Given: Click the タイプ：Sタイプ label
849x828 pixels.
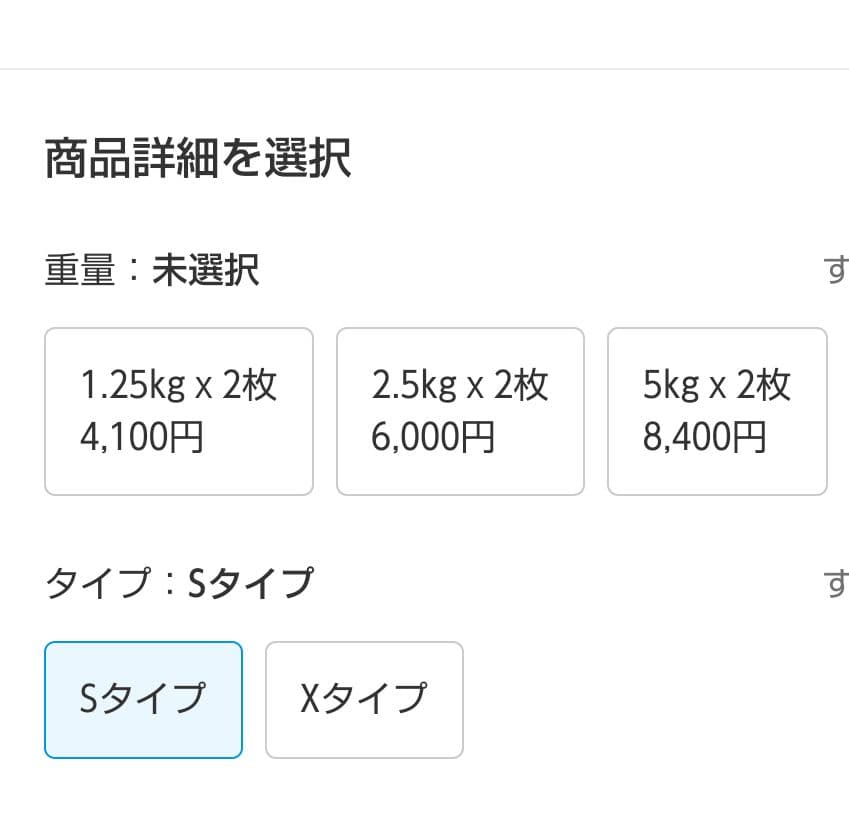Looking at the screenshot, I should coord(180,581).
